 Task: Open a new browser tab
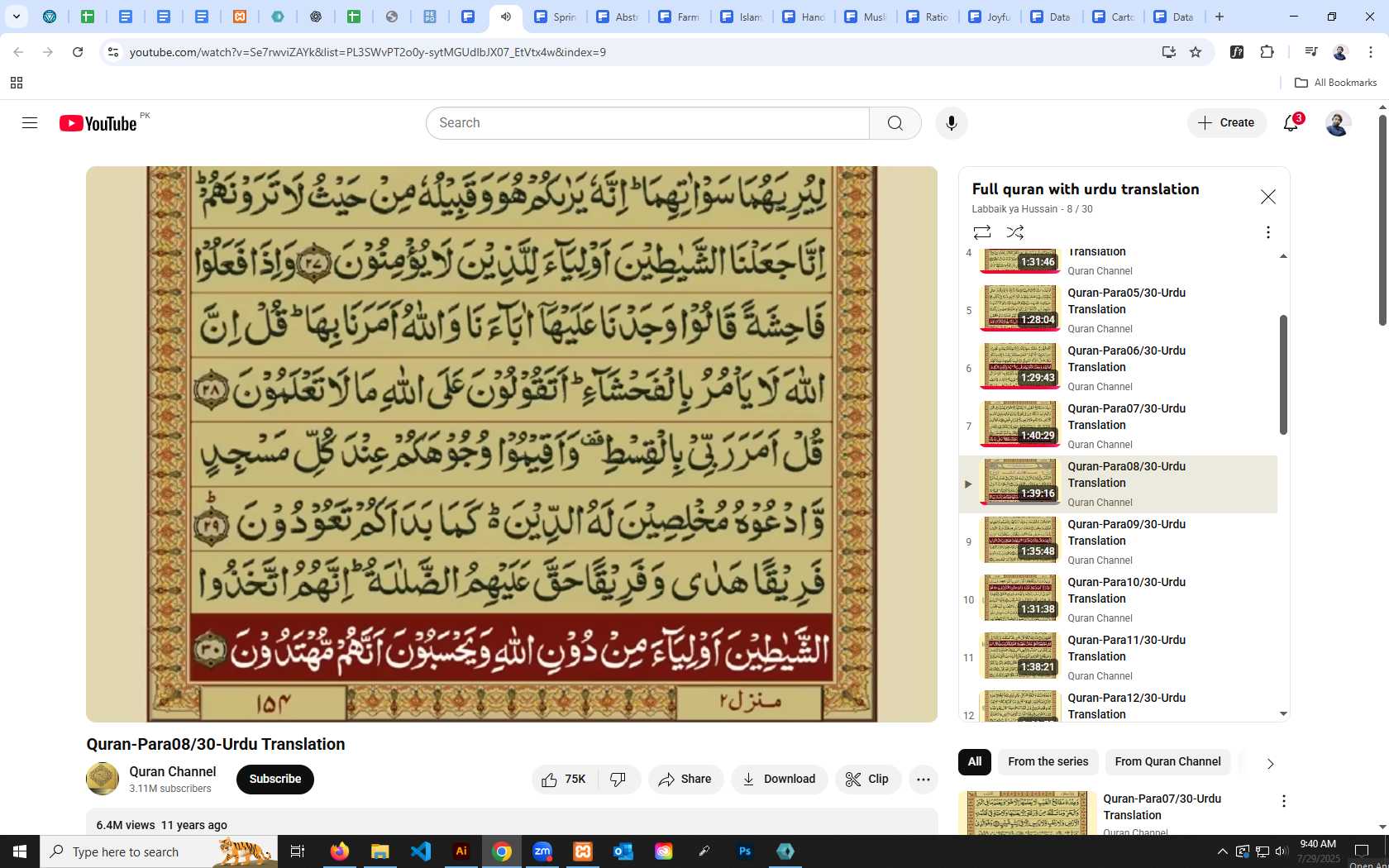pyautogui.click(x=1220, y=17)
